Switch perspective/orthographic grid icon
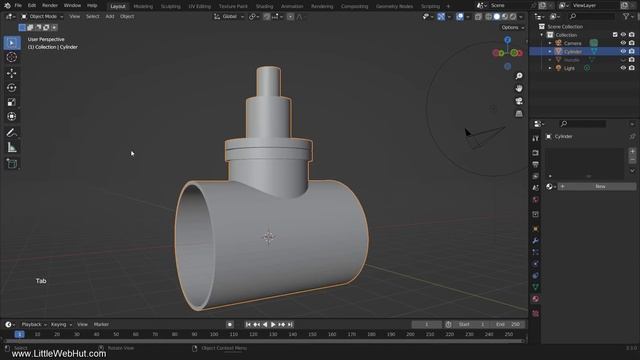The height and width of the screenshot is (360, 640). click(x=519, y=113)
